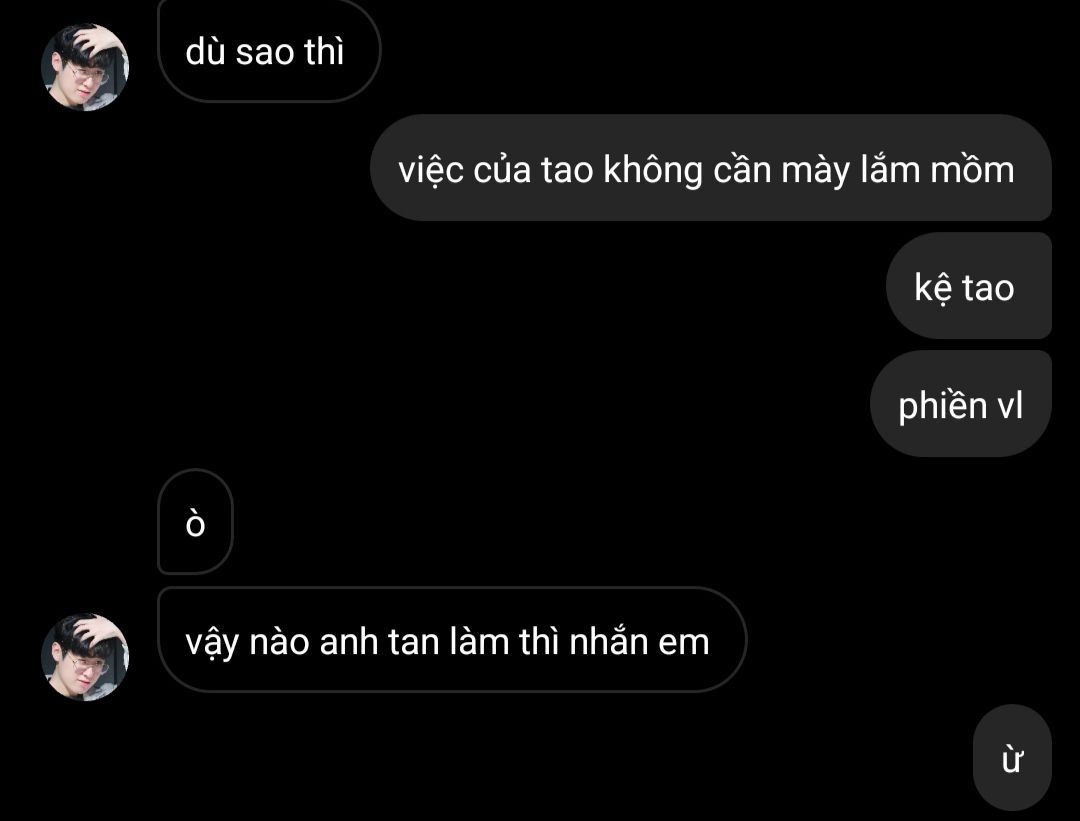Tap the "việc của tao không cần mày lắm mồm" message
This screenshot has height=821, width=1080.
711,168
